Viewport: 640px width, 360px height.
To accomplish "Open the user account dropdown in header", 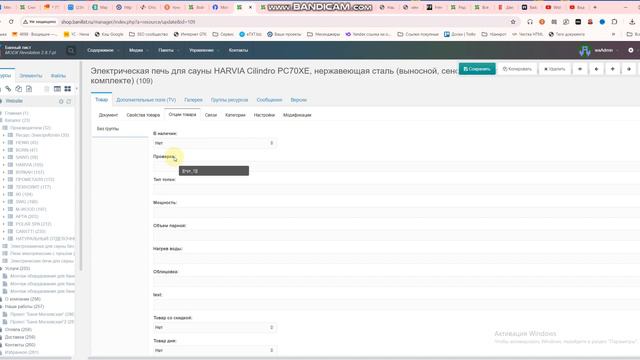I will pyautogui.click(x=605, y=50).
